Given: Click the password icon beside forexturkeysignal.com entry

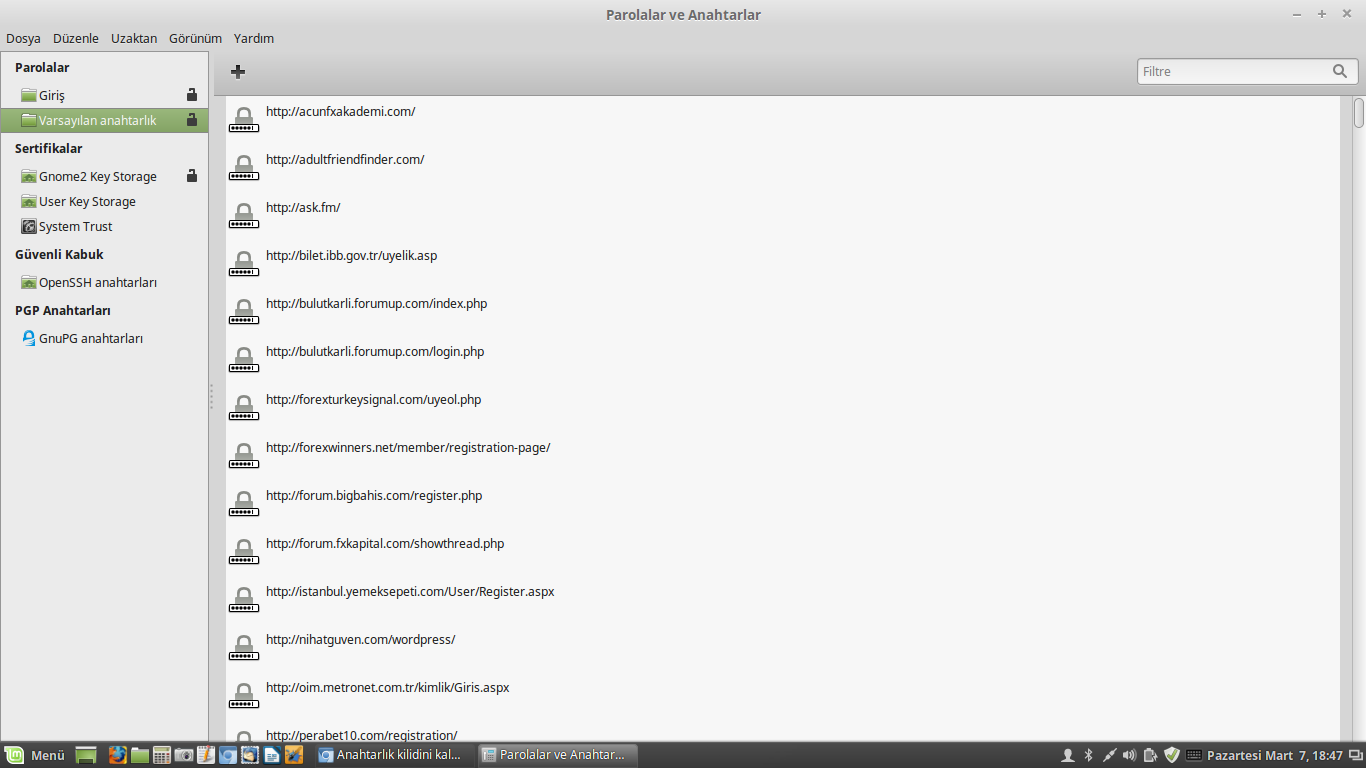Looking at the screenshot, I should 244,408.
